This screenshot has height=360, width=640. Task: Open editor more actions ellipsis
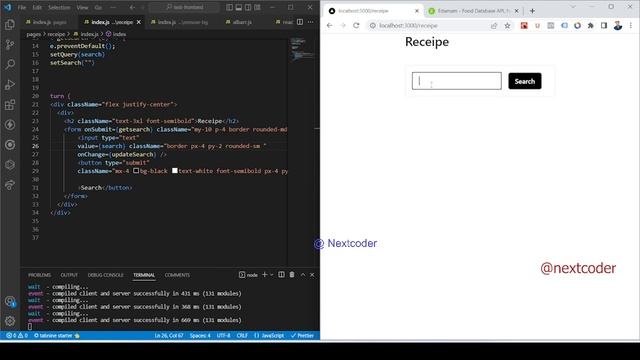(x=311, y=22)
